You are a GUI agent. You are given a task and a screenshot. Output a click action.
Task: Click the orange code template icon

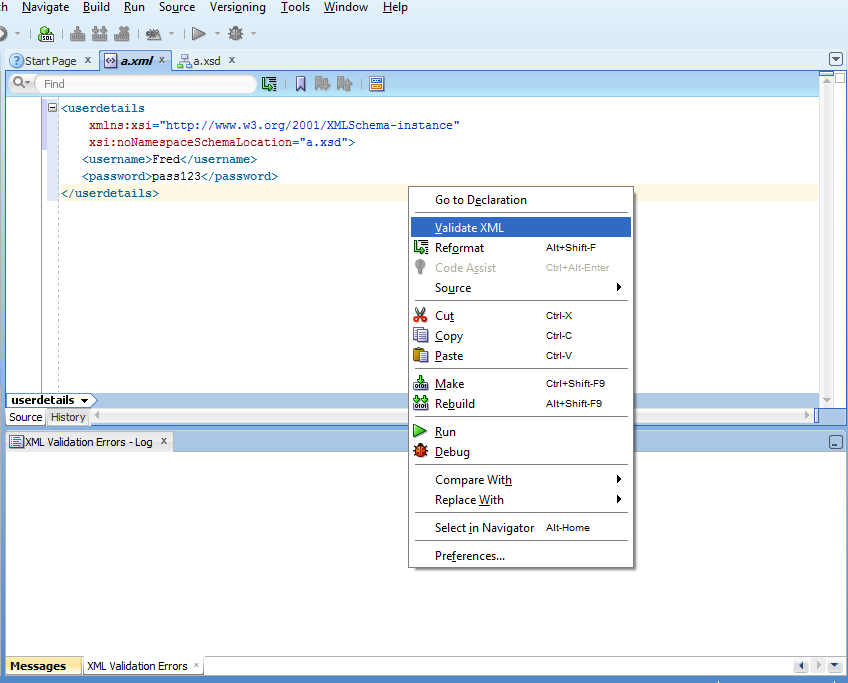376,84
